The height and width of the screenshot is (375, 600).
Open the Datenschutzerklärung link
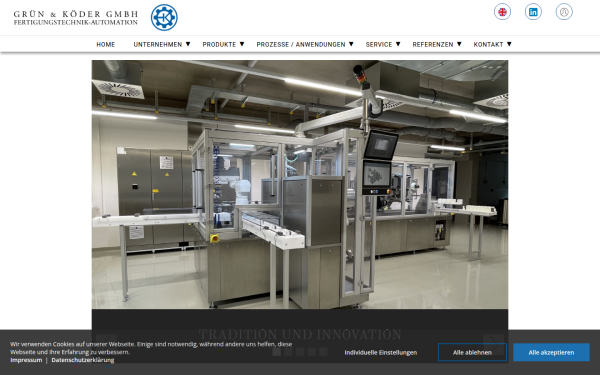tap(83, 360)
